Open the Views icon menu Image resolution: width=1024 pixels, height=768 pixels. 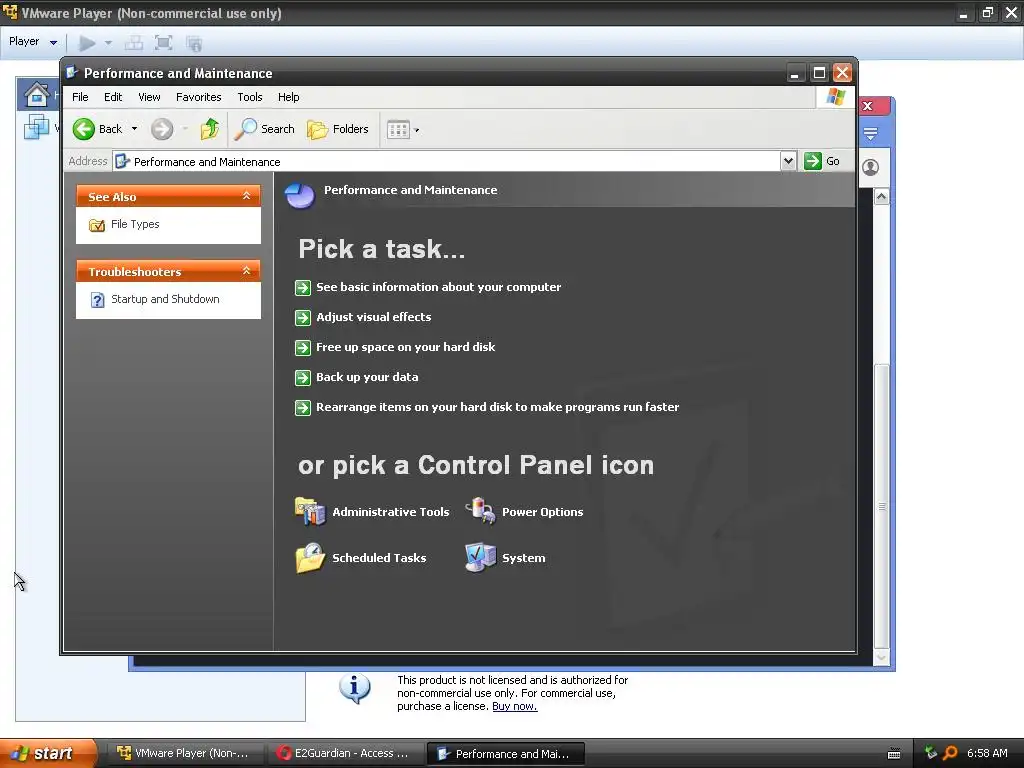coord(402,129)
